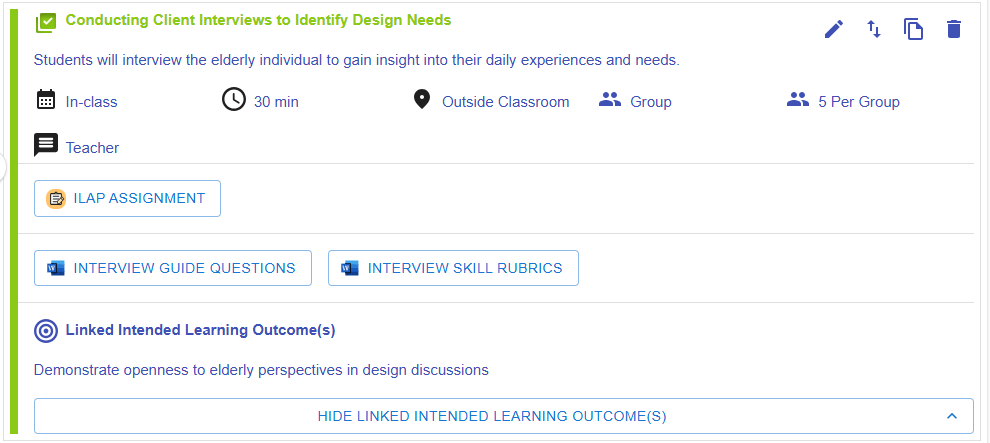Click the people icon beside 5 Per Group
The height and width of the screenshot is (443, 990).
[797, 100]
